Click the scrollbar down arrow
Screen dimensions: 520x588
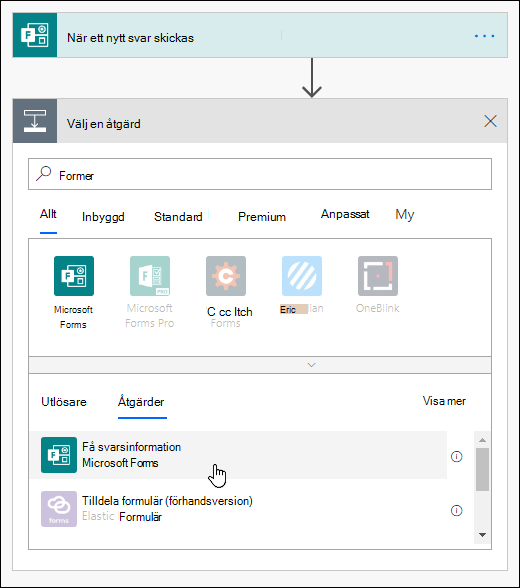pos(483,535)
